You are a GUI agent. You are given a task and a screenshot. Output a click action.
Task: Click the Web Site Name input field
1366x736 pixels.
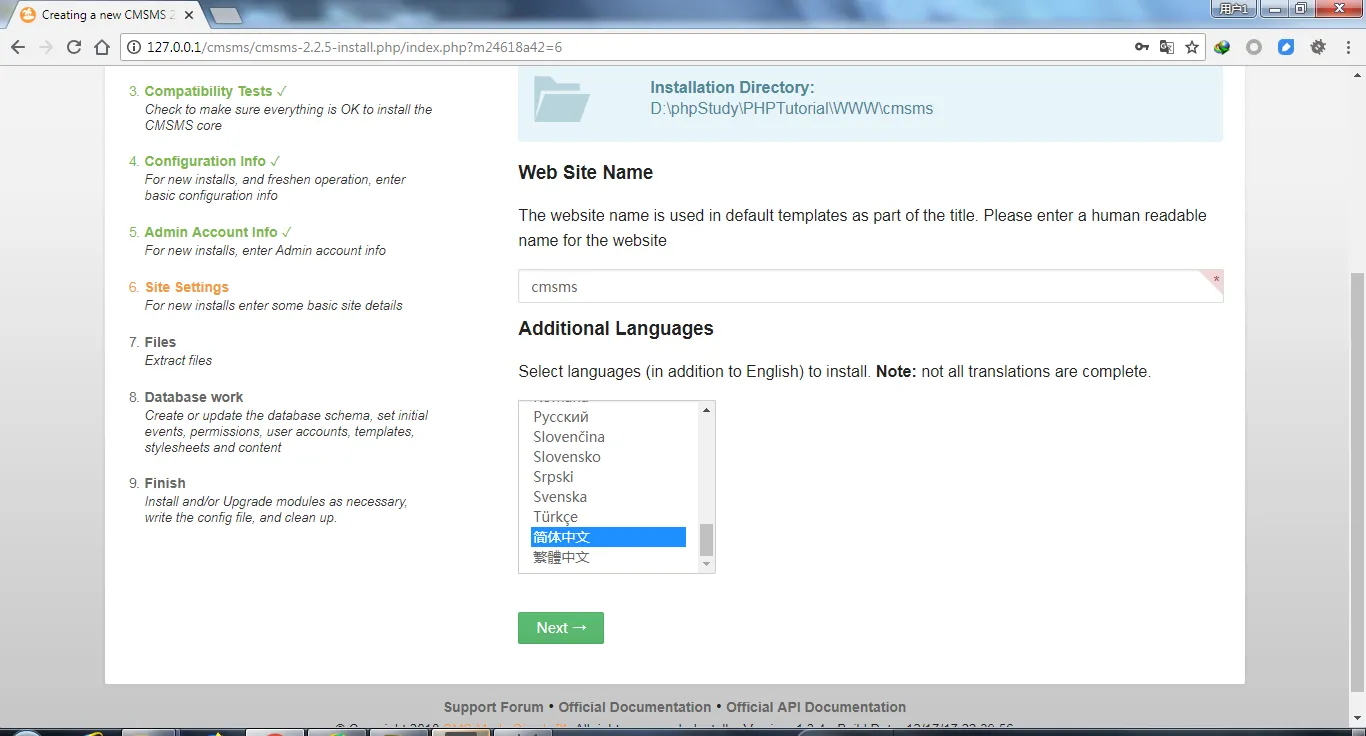click(x=860, y=287)
